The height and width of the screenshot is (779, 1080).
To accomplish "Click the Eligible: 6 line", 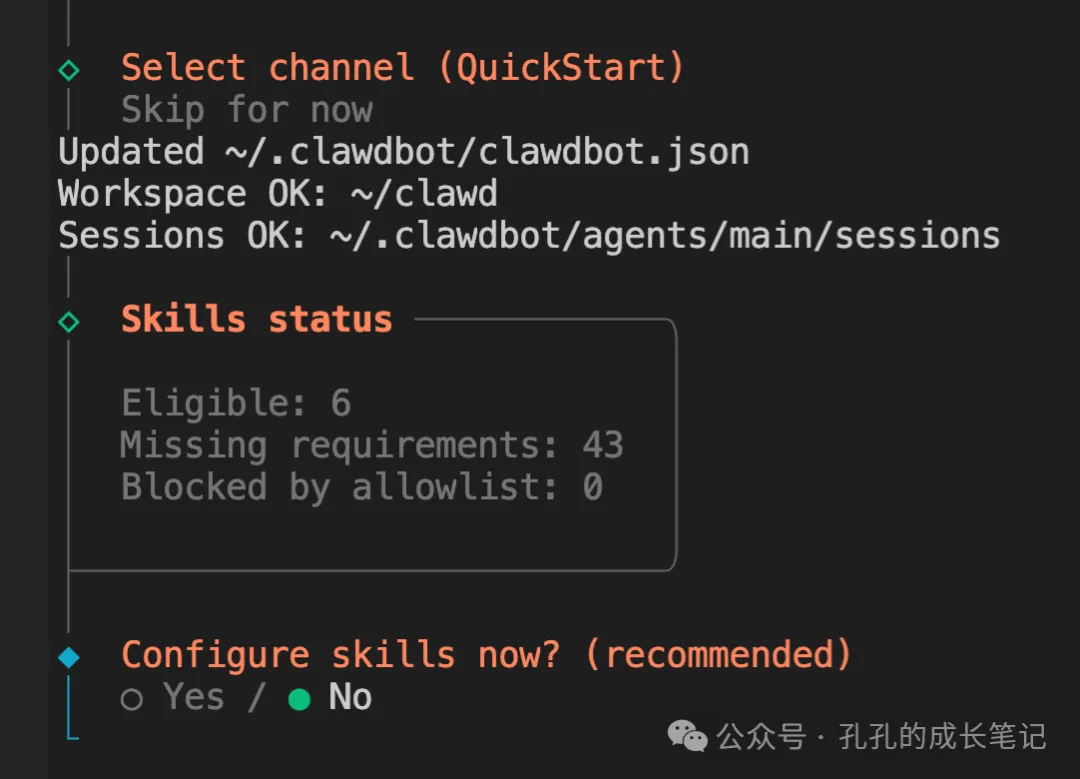I will 236,404.
